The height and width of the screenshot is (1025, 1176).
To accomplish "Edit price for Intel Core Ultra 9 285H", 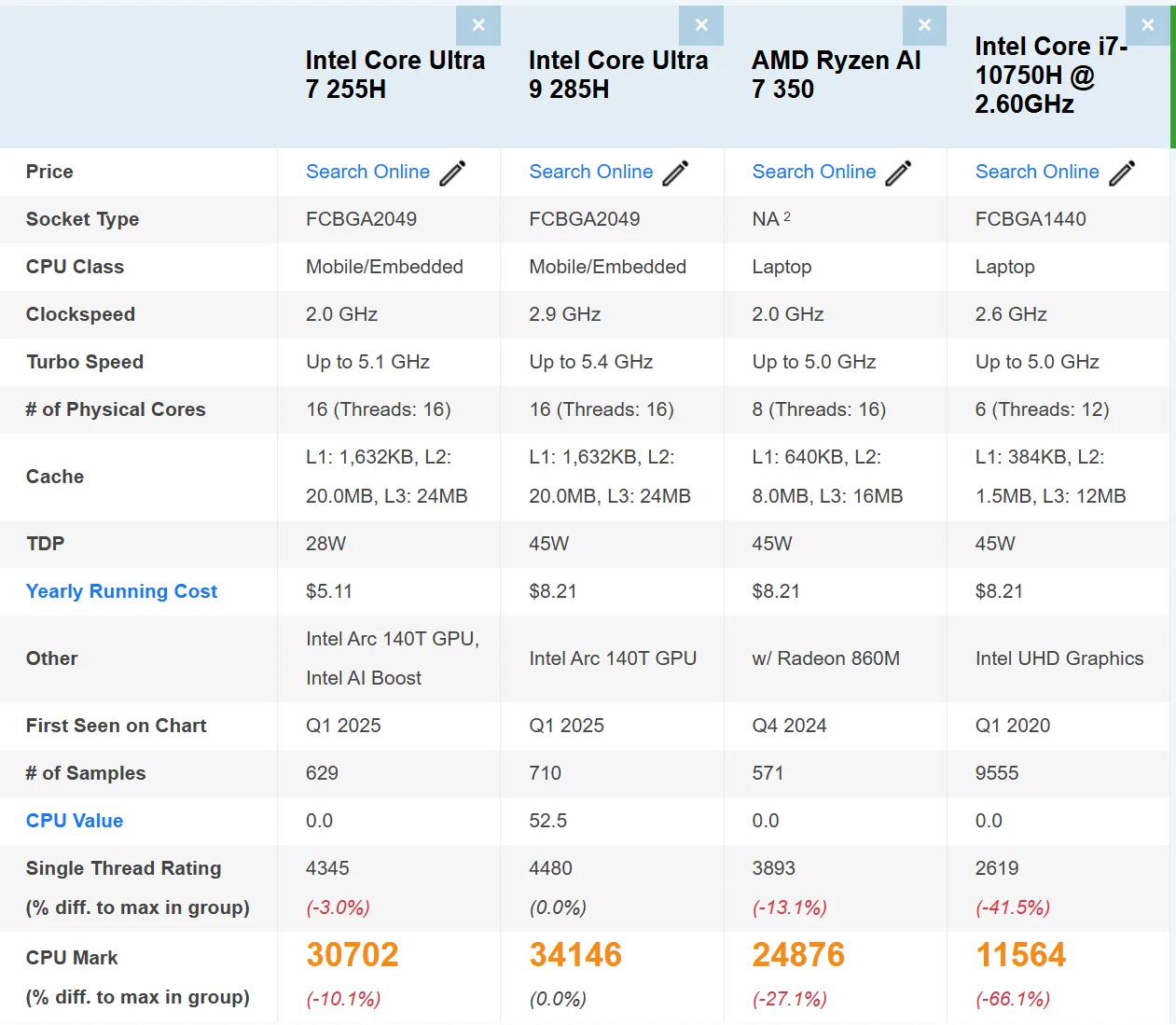I will pos(676,173).
